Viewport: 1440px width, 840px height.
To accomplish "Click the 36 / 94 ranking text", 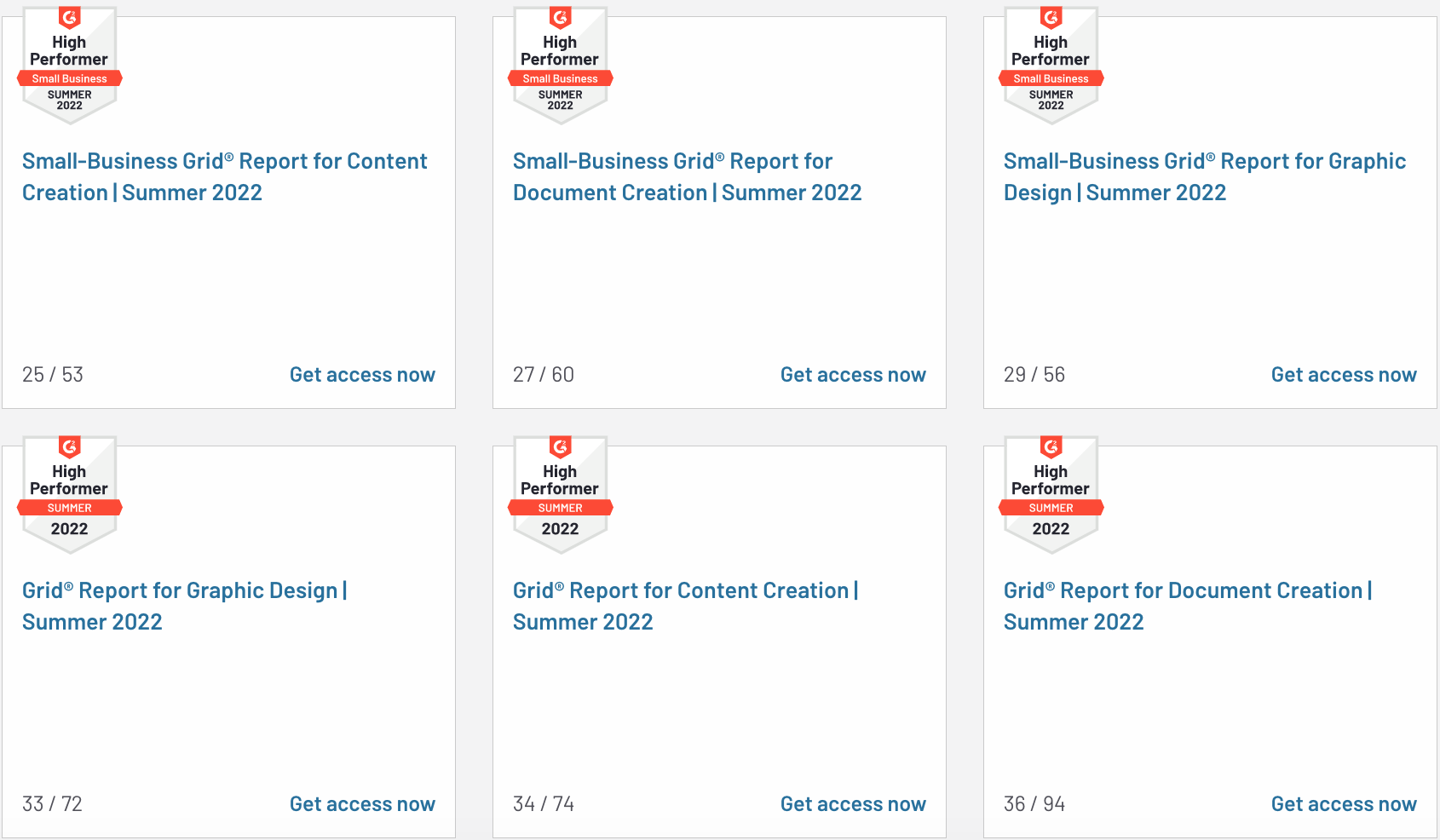I will click(1034, 804).
